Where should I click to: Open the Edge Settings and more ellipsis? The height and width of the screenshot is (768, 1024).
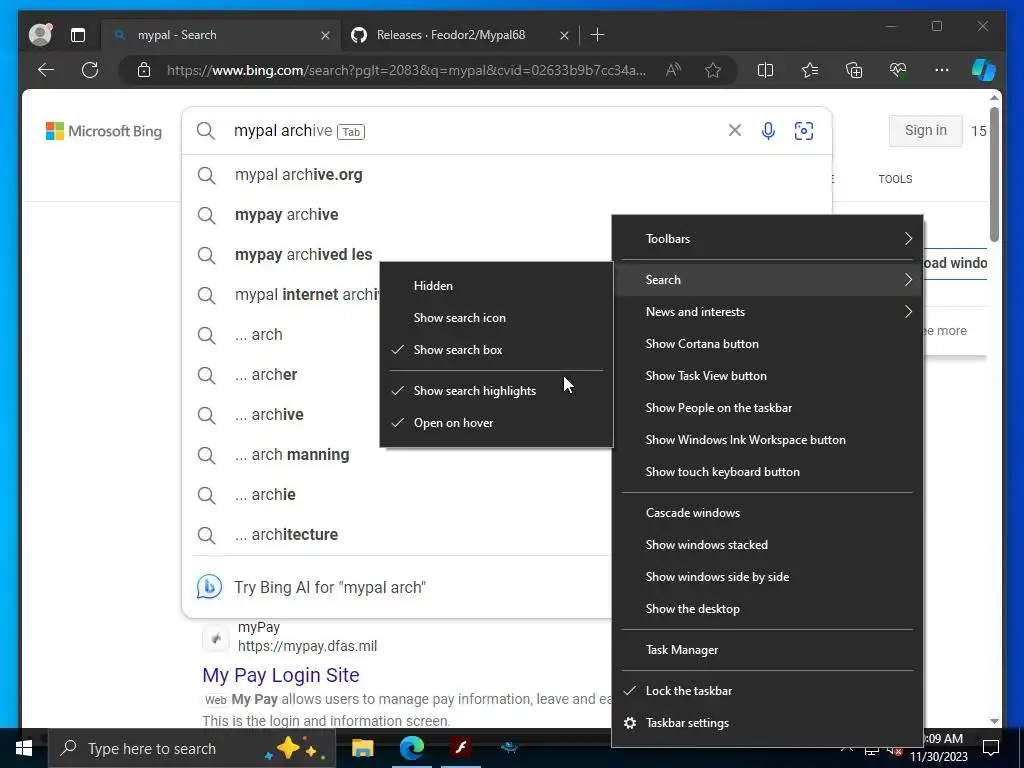pyautogui.click(x=942, y=70)
